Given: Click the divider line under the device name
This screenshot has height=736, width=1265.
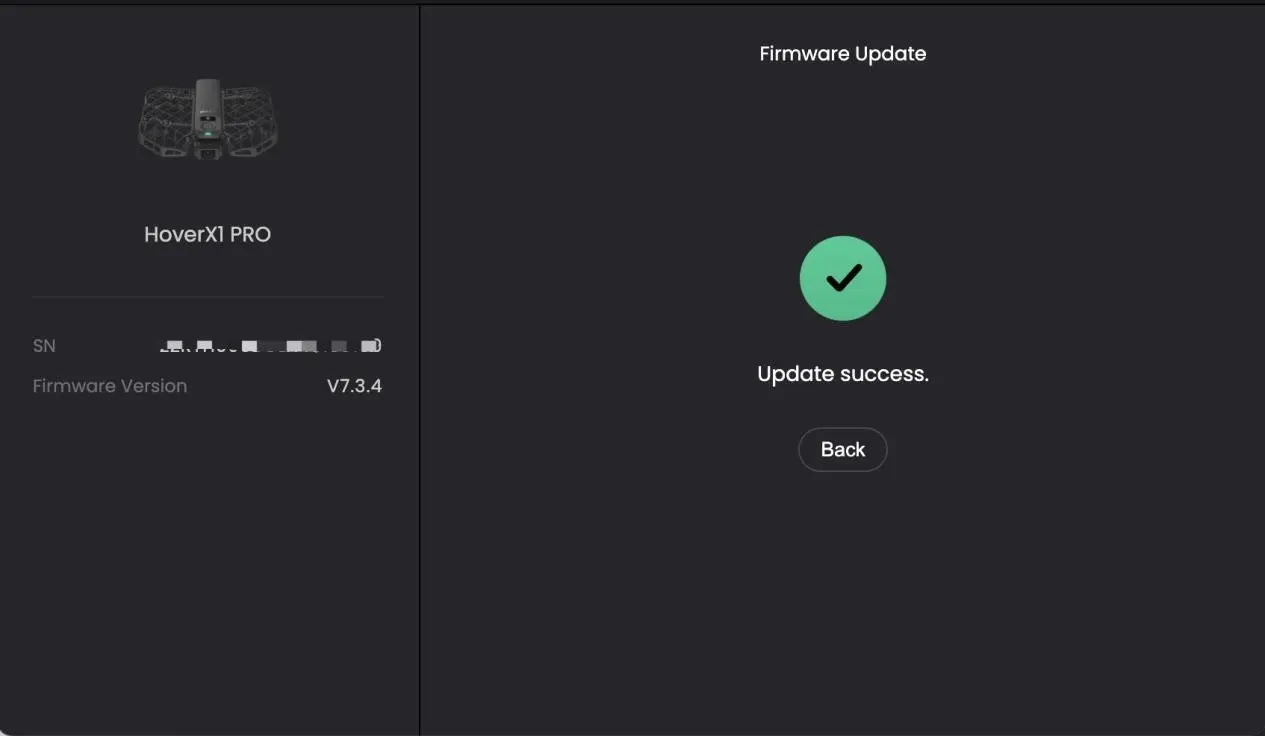Looking at the screenshot, I should coord(208,297).
